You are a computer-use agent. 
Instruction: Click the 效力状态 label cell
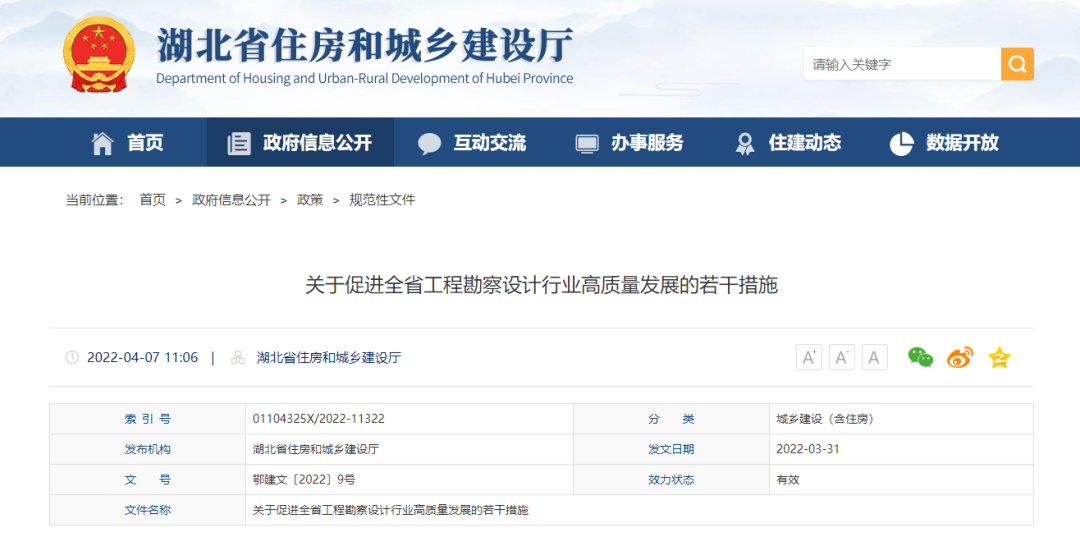671,479
